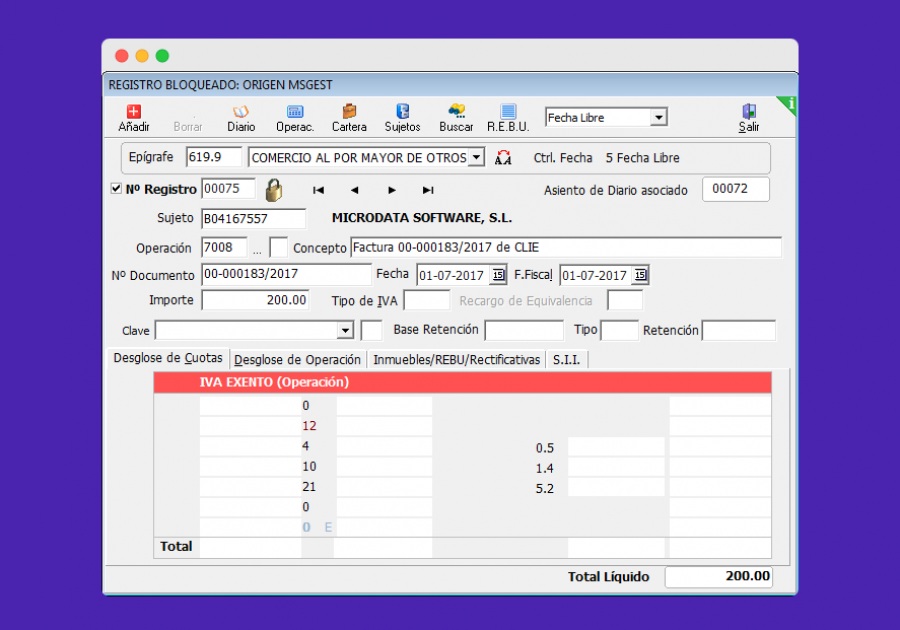
Task: Click the yellow minimize window button
Action: (142, 56)
